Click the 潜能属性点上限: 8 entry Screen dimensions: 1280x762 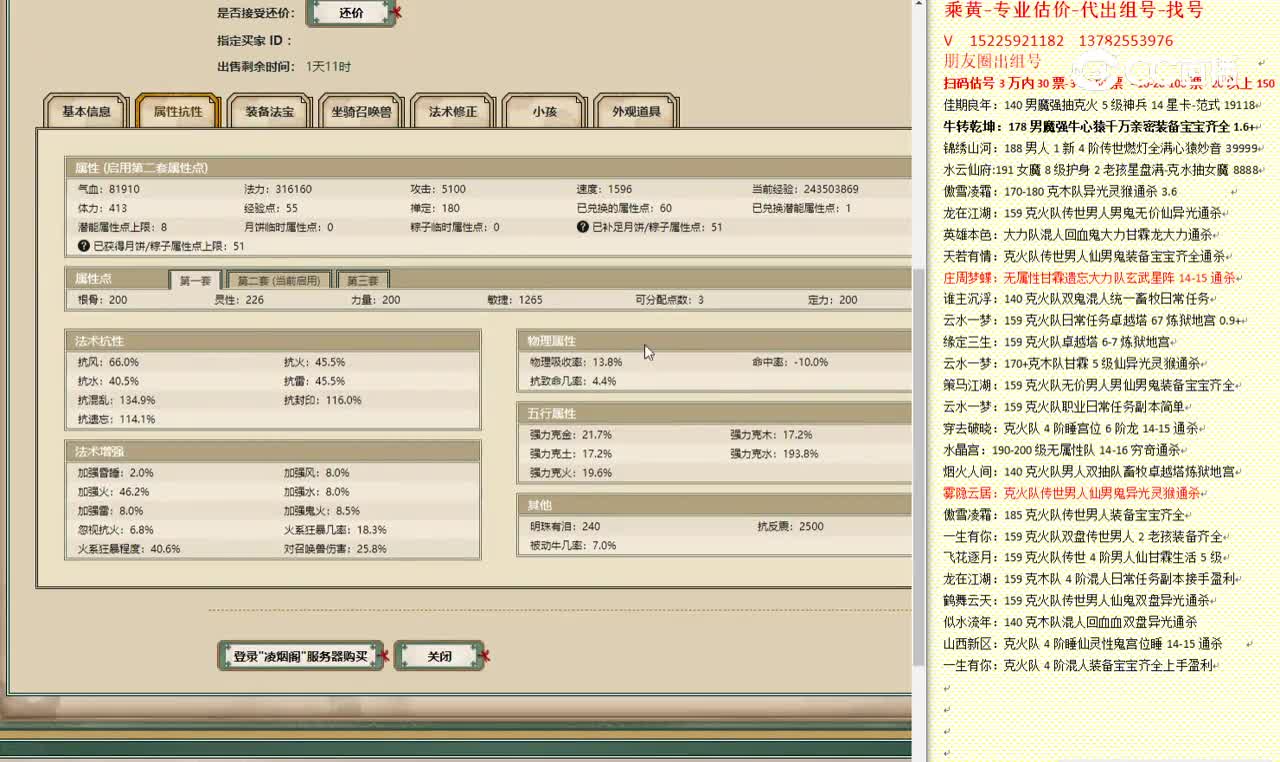122,227
